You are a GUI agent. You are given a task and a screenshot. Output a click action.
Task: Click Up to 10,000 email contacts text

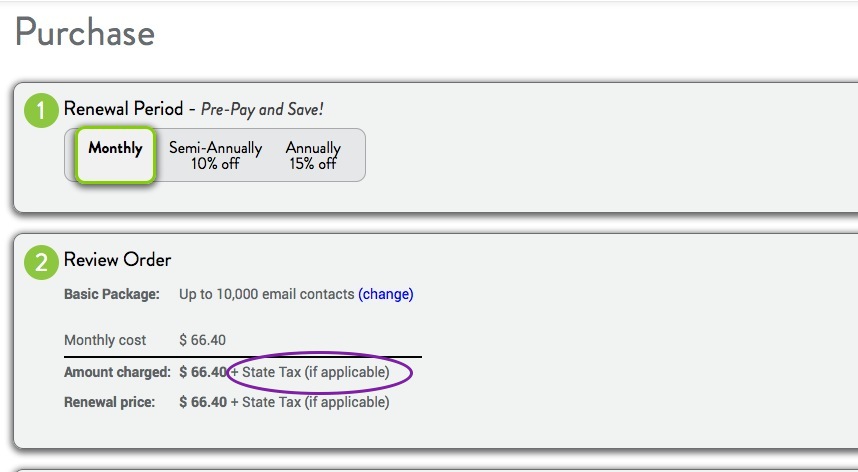coord(266,294)
